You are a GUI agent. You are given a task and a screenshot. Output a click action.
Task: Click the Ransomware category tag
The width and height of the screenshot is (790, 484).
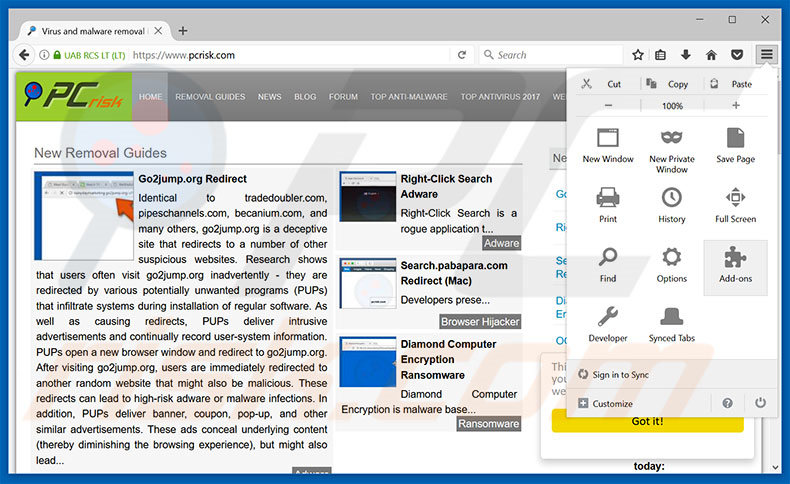489,424
